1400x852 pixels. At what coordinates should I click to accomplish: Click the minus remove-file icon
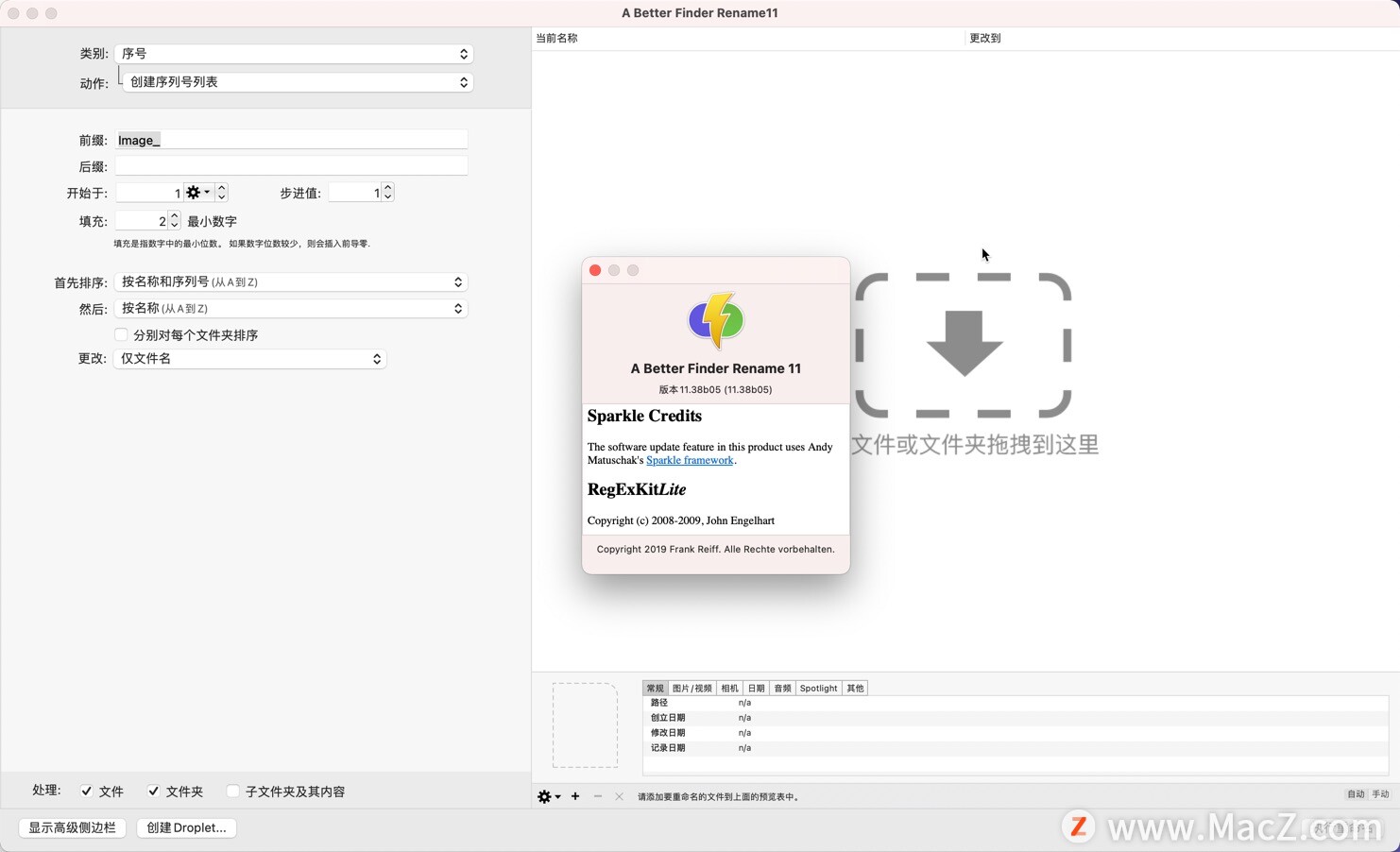(598, 796)
